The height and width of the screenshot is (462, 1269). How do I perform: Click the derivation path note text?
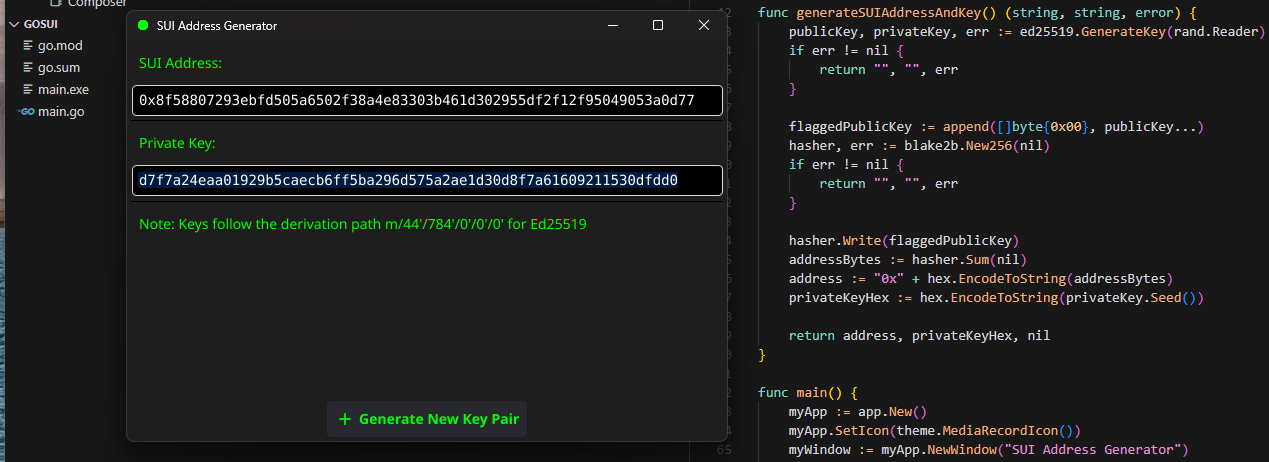coord(363,224)
